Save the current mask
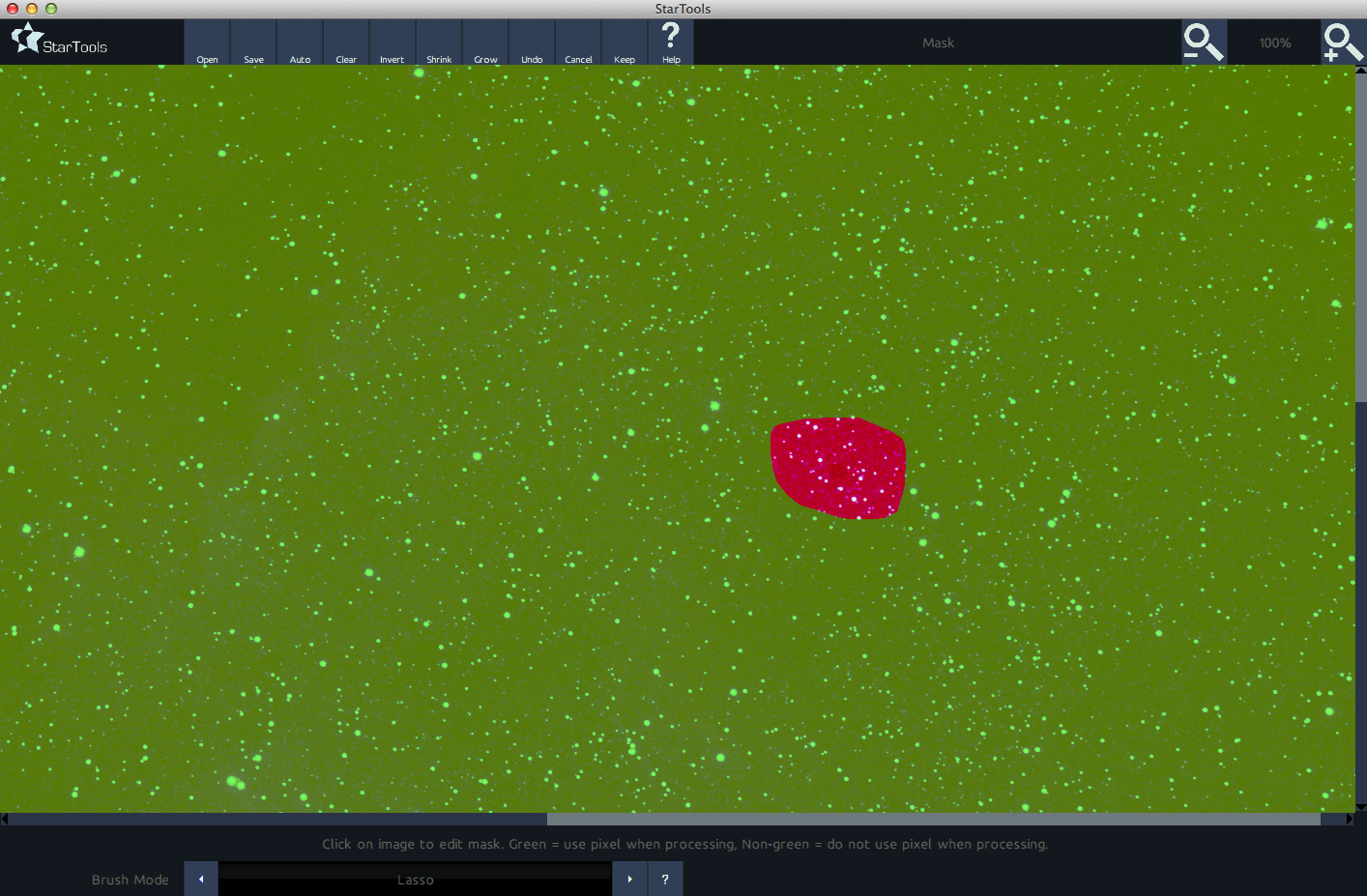1367x896 pixels. (253, 43)
